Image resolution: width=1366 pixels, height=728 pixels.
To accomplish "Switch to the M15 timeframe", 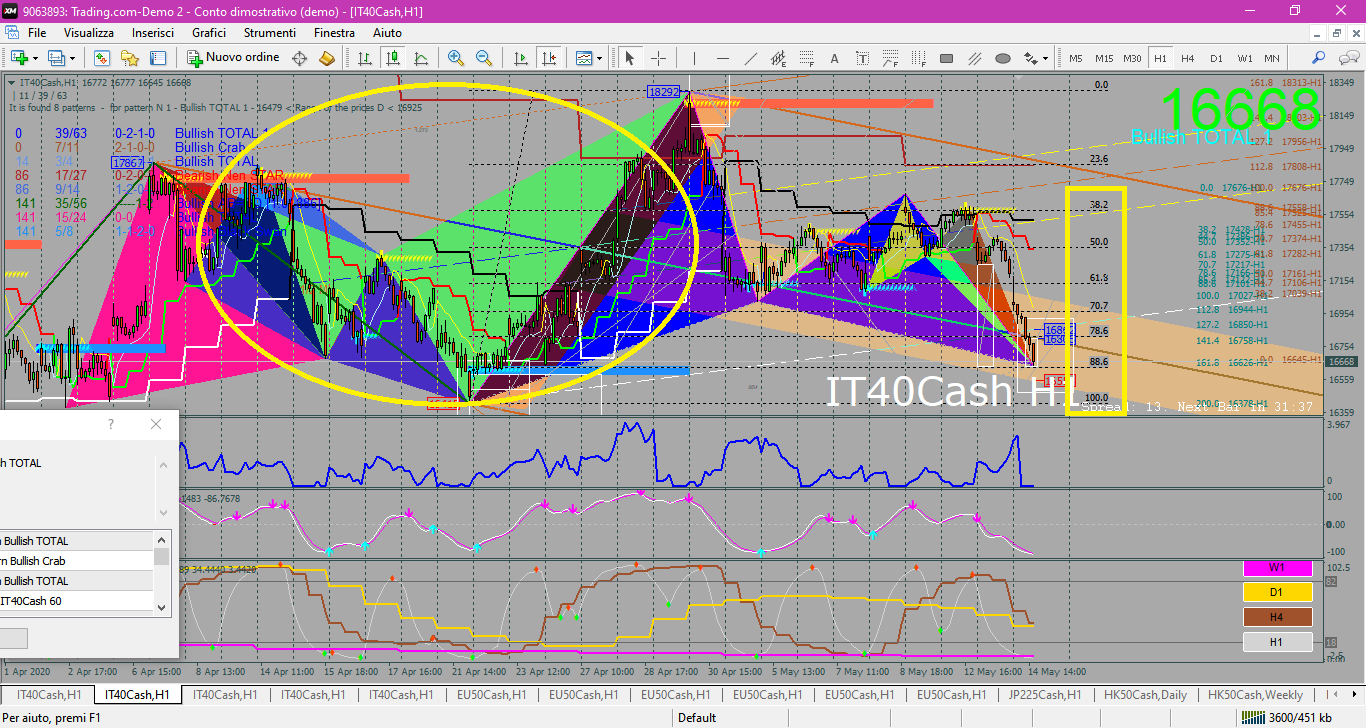I will tap(1104, 58).
